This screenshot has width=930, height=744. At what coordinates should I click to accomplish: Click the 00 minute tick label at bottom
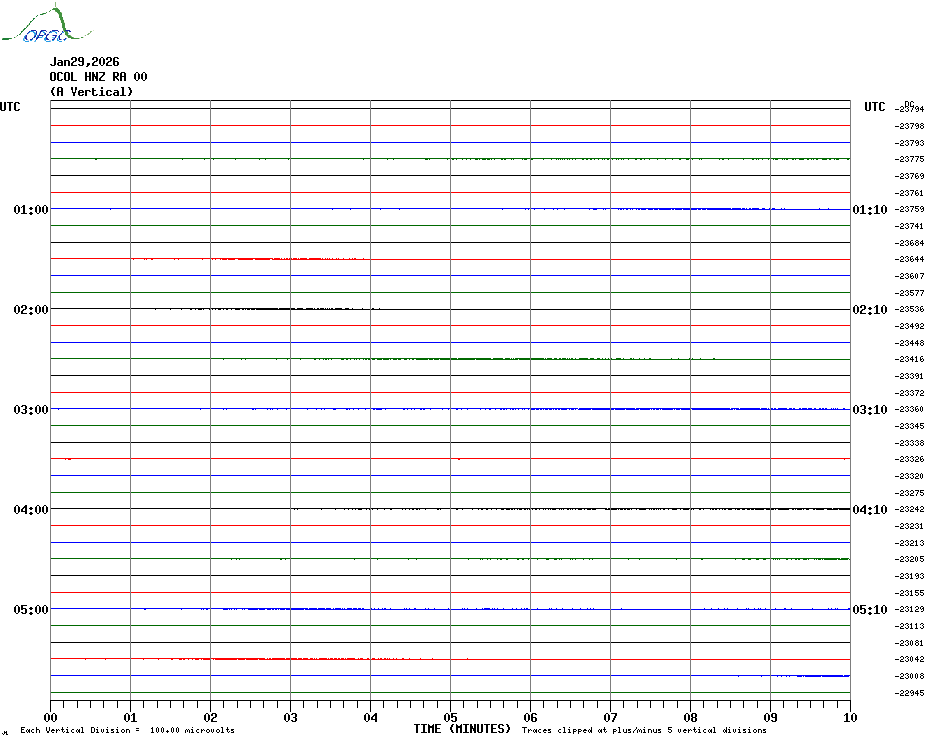click(51, 717)
